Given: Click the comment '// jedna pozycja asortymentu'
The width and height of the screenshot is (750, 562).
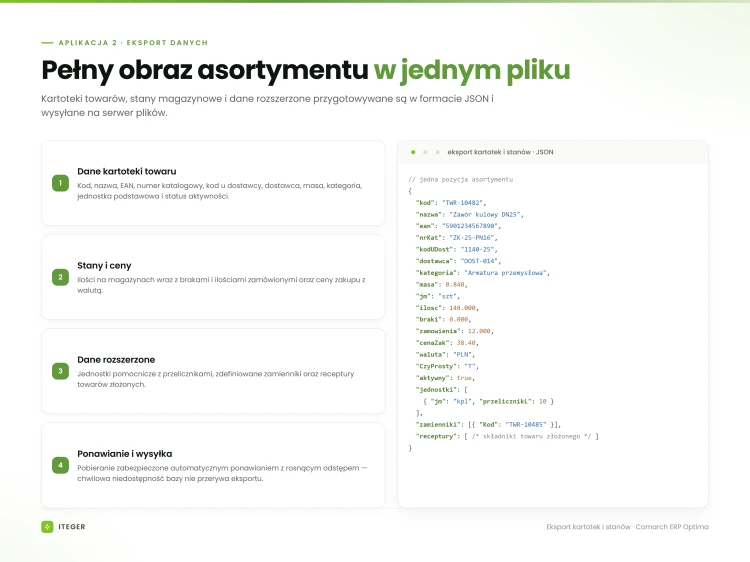Looking at the screenshot, I should click(x=461, y=179).
